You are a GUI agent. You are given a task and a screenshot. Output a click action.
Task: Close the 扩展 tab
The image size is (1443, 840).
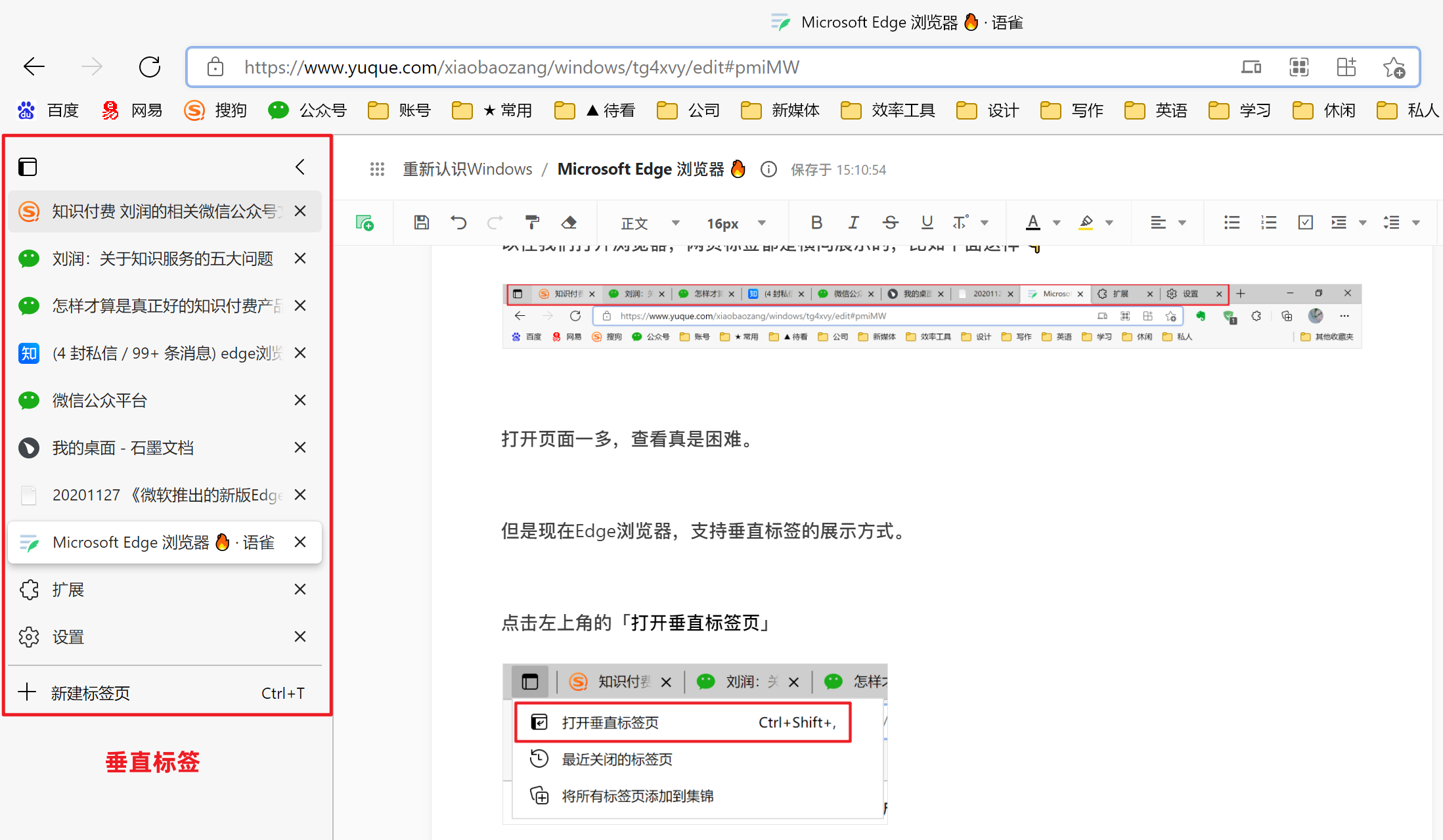click(x=300, y=590)
